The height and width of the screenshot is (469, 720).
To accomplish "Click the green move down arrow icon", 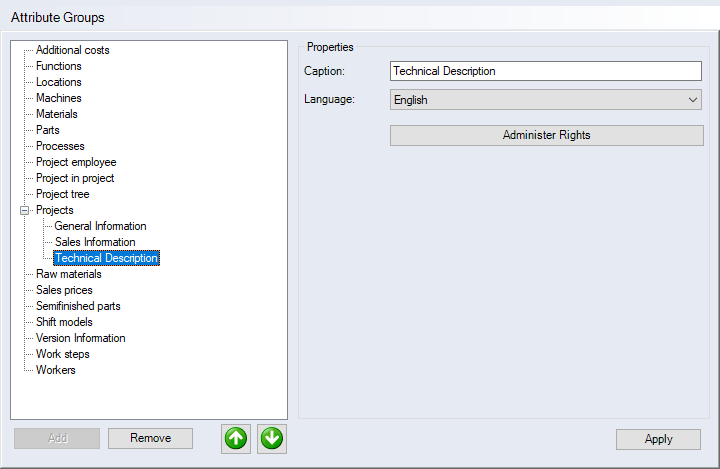I will click(272, 438).
